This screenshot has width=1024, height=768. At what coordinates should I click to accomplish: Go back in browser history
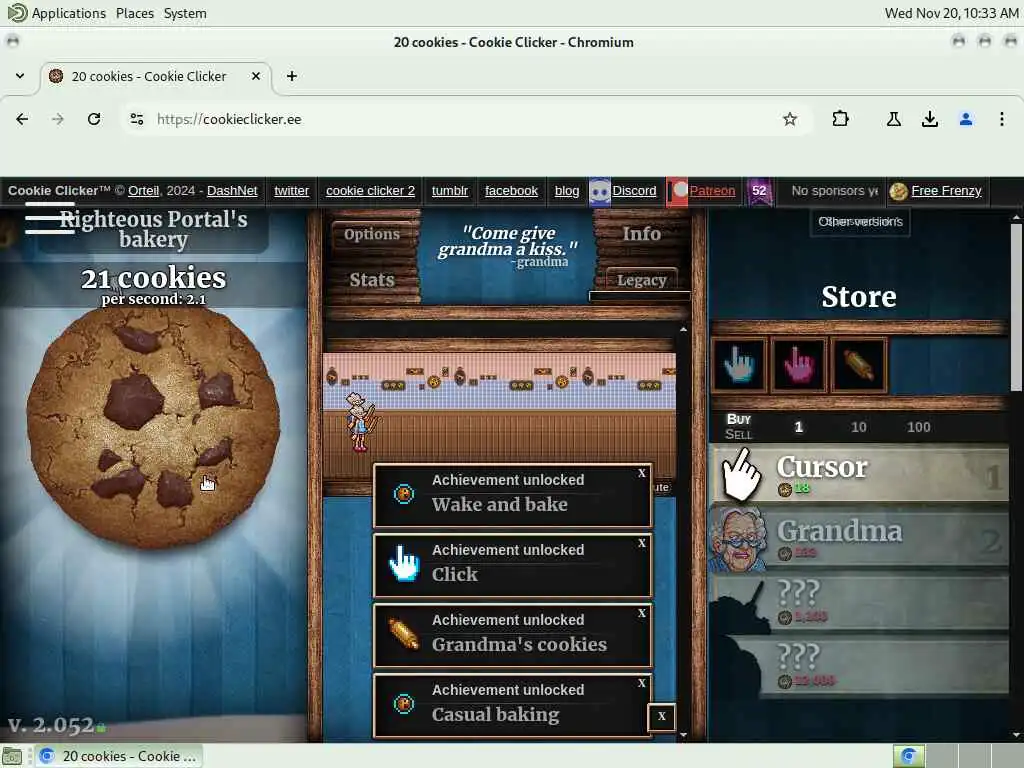coord(22,119)
